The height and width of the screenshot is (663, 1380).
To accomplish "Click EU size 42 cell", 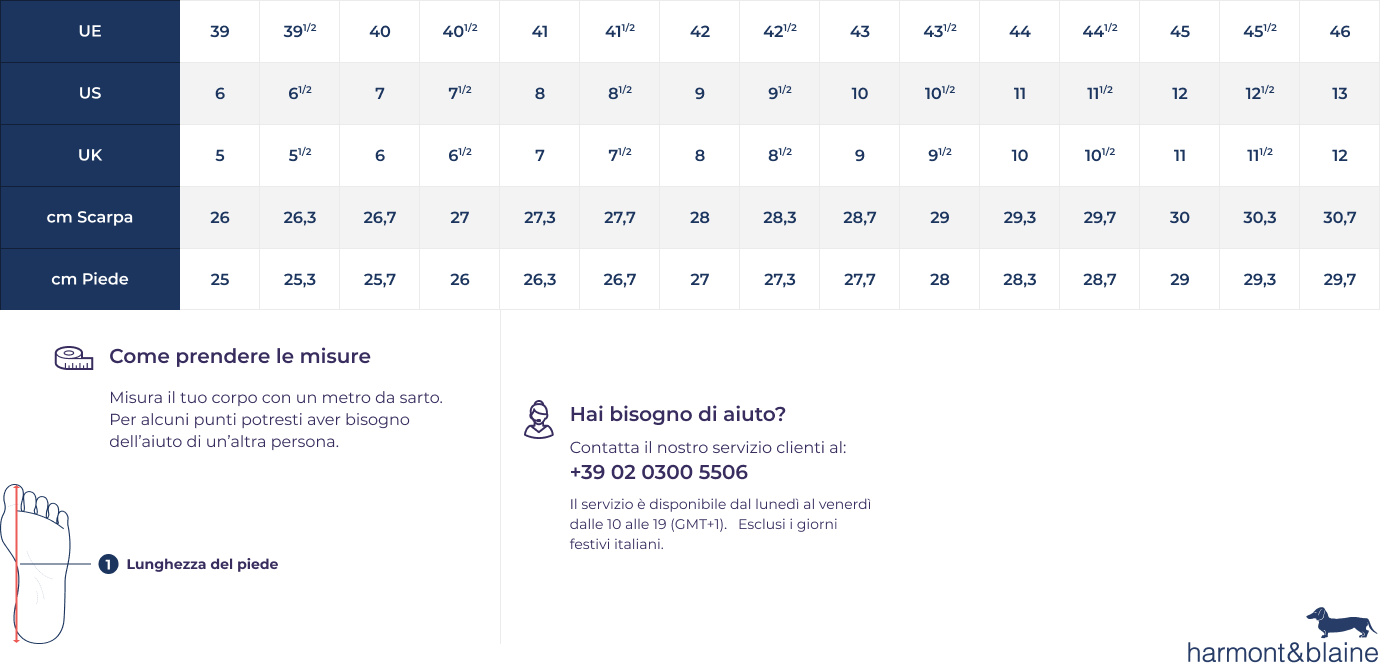I will point(700,31).
